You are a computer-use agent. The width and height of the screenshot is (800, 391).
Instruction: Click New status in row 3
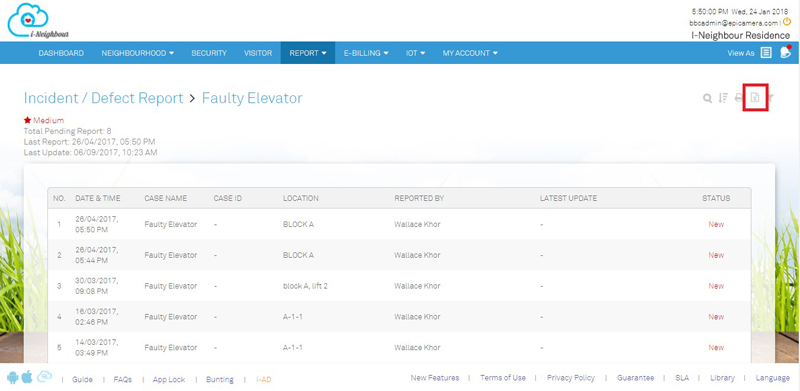[x=716, y=286]
